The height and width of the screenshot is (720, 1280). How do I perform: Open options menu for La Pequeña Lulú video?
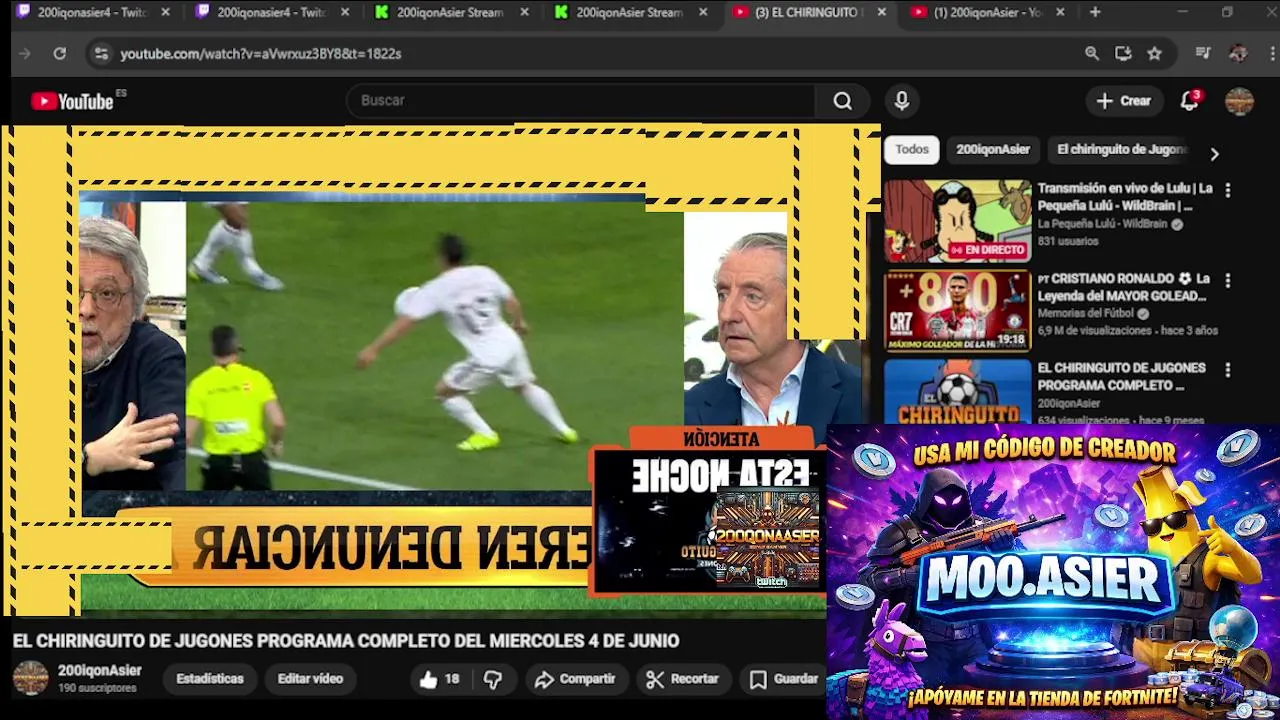[x=1228, y=190]
